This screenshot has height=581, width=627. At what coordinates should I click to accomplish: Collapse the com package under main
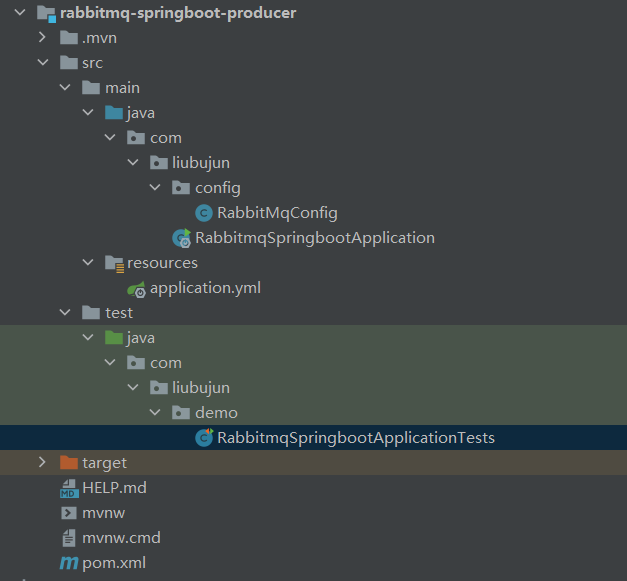click(x=110, y=138)
